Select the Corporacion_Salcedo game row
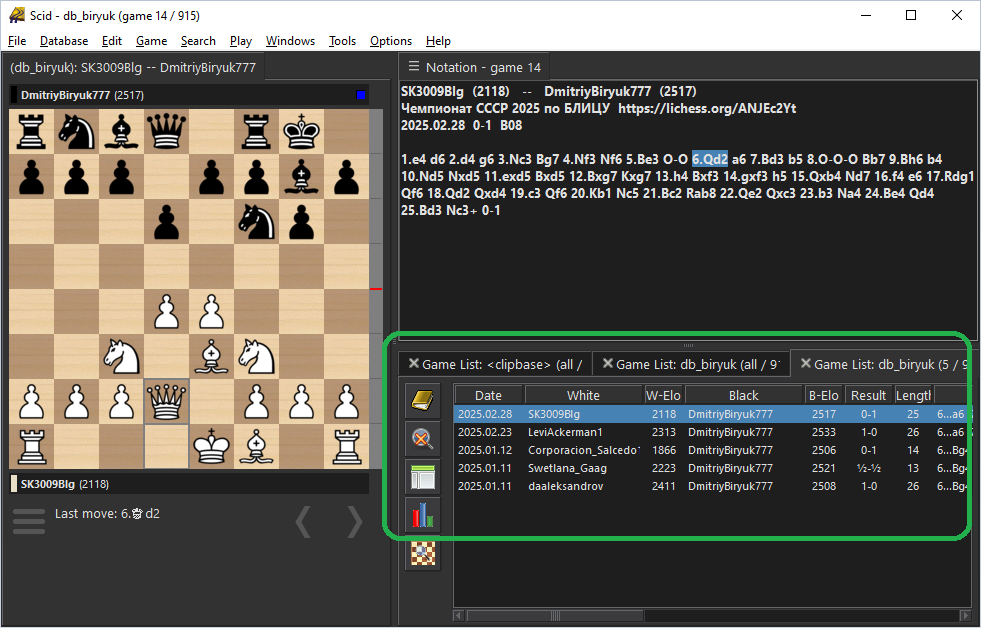Screen dimensions: 981x628 (711, 450)
